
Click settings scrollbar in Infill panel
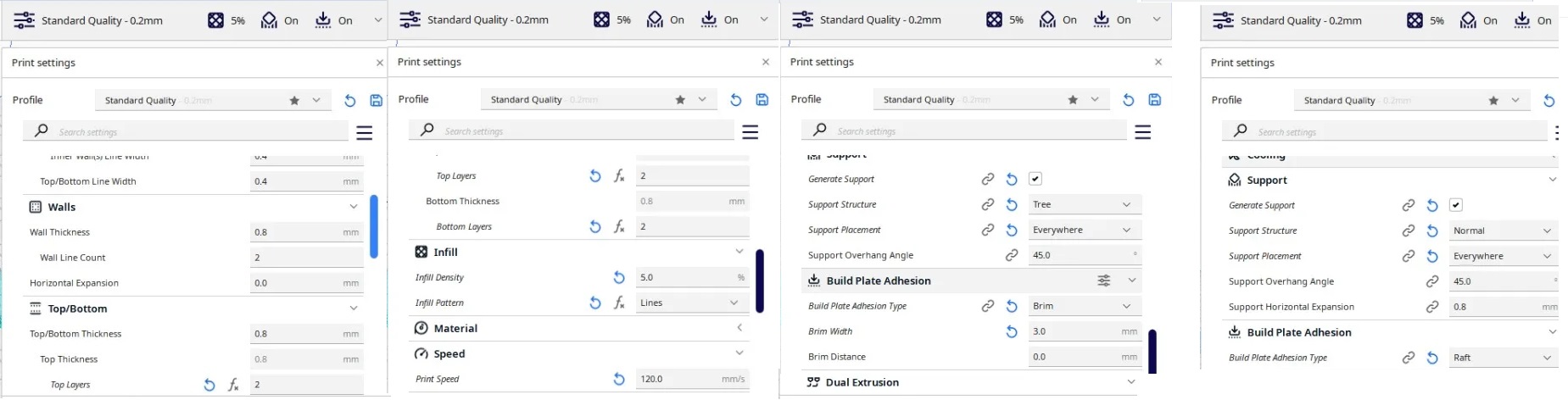coord(760,281)
